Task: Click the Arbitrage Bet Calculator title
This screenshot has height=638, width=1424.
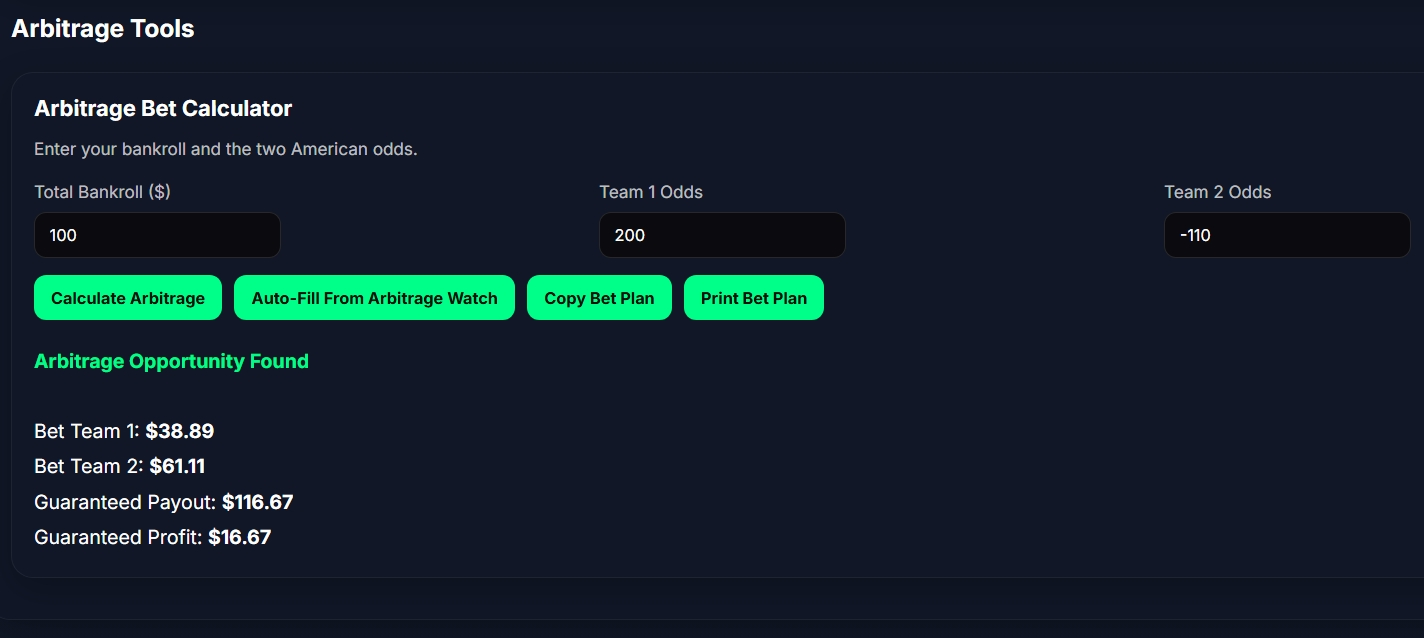Action: click(163, 108)
